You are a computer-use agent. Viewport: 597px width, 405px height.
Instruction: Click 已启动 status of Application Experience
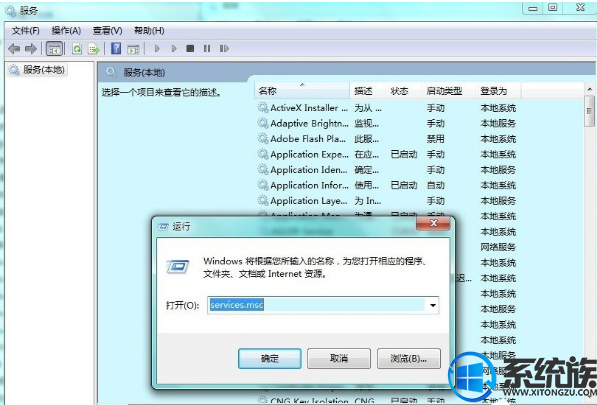coord(404,154)
